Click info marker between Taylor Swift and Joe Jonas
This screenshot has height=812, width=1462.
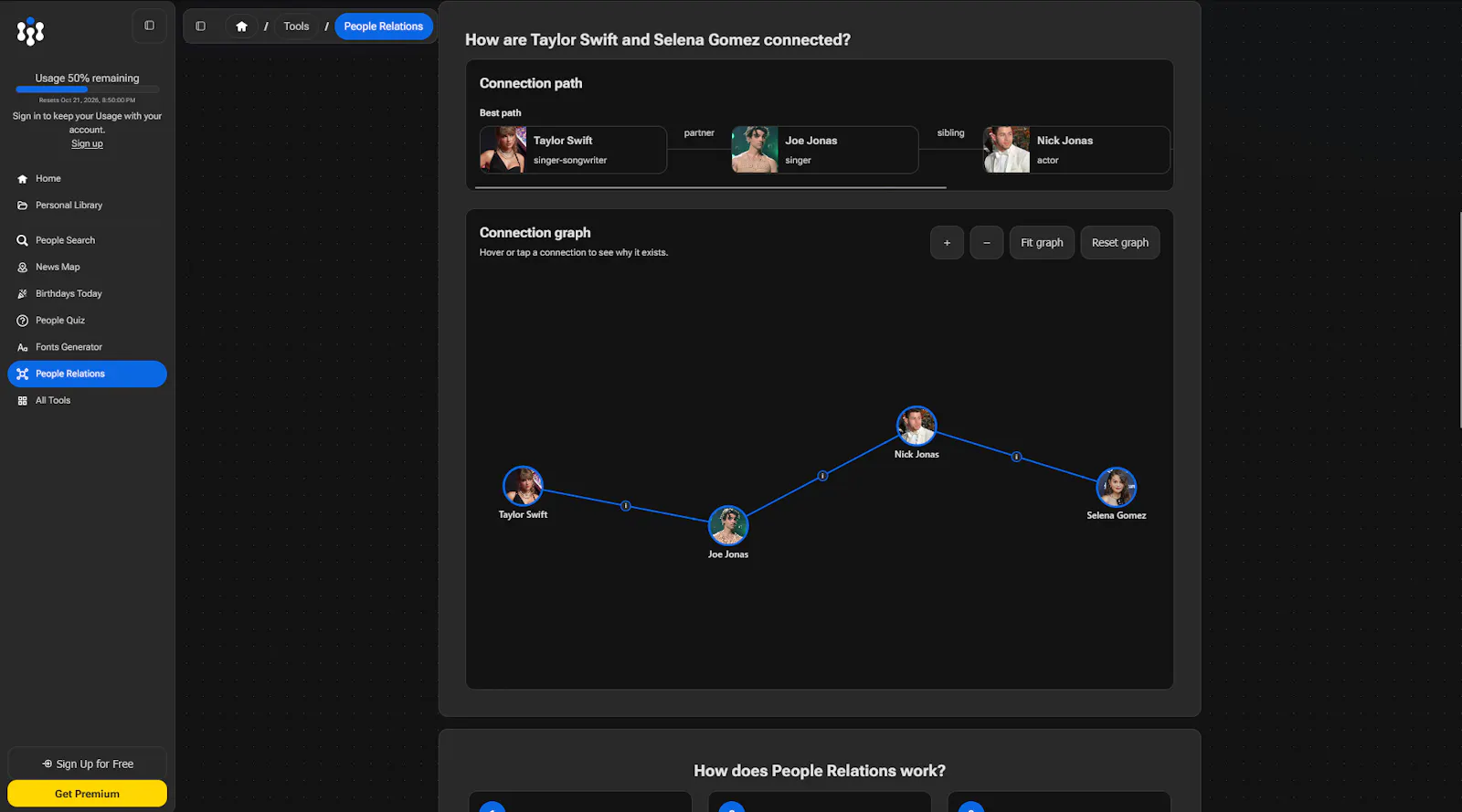[x=626, y=506]
